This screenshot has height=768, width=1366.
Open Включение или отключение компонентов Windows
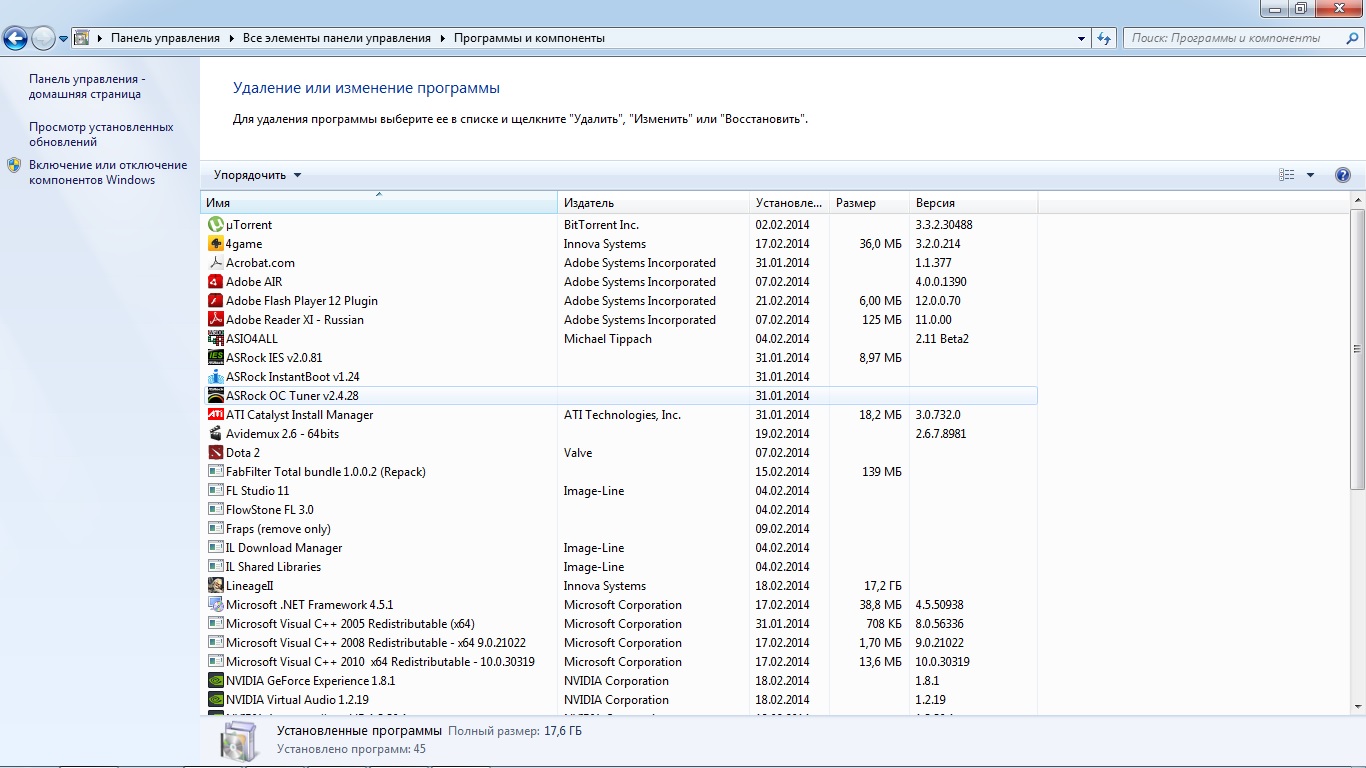point(108,173)
